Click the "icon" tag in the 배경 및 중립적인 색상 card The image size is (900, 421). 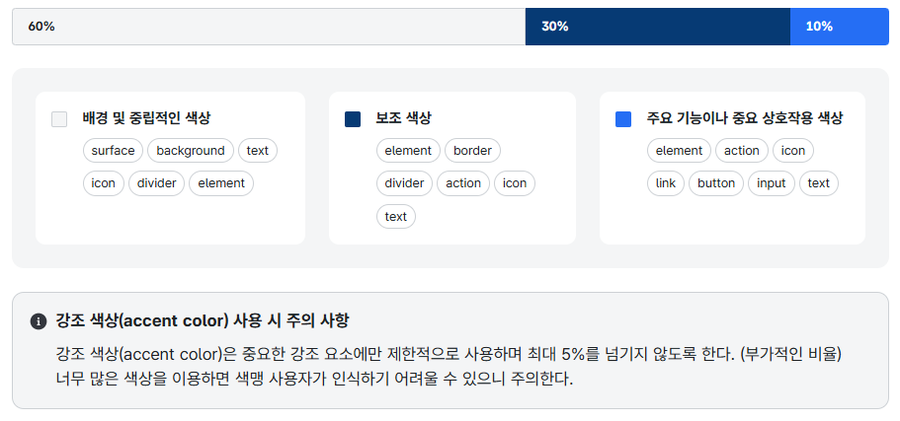click(x=103, y=183)
